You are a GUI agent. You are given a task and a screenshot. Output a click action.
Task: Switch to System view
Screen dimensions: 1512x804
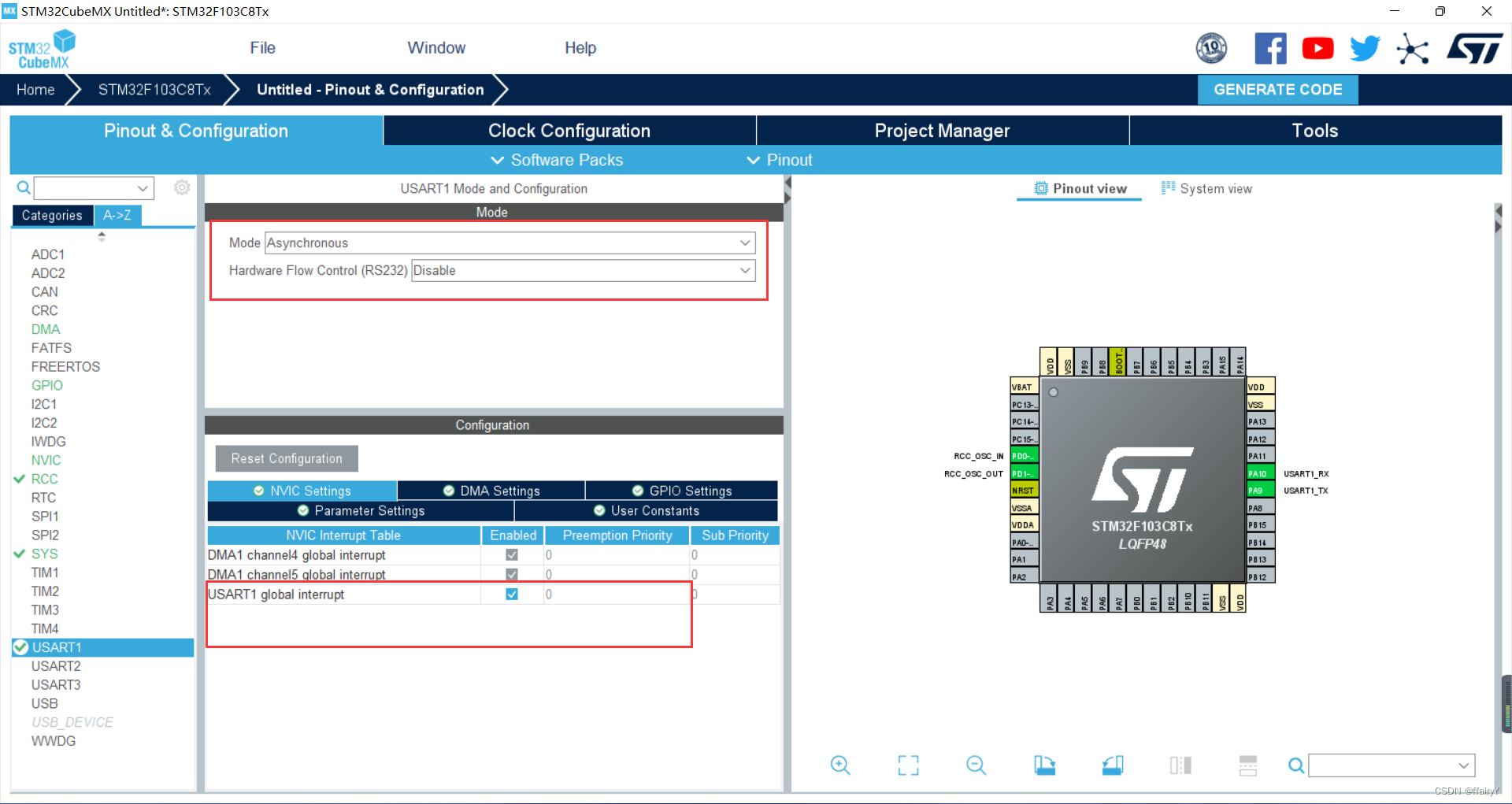[x=1206, y=189]
